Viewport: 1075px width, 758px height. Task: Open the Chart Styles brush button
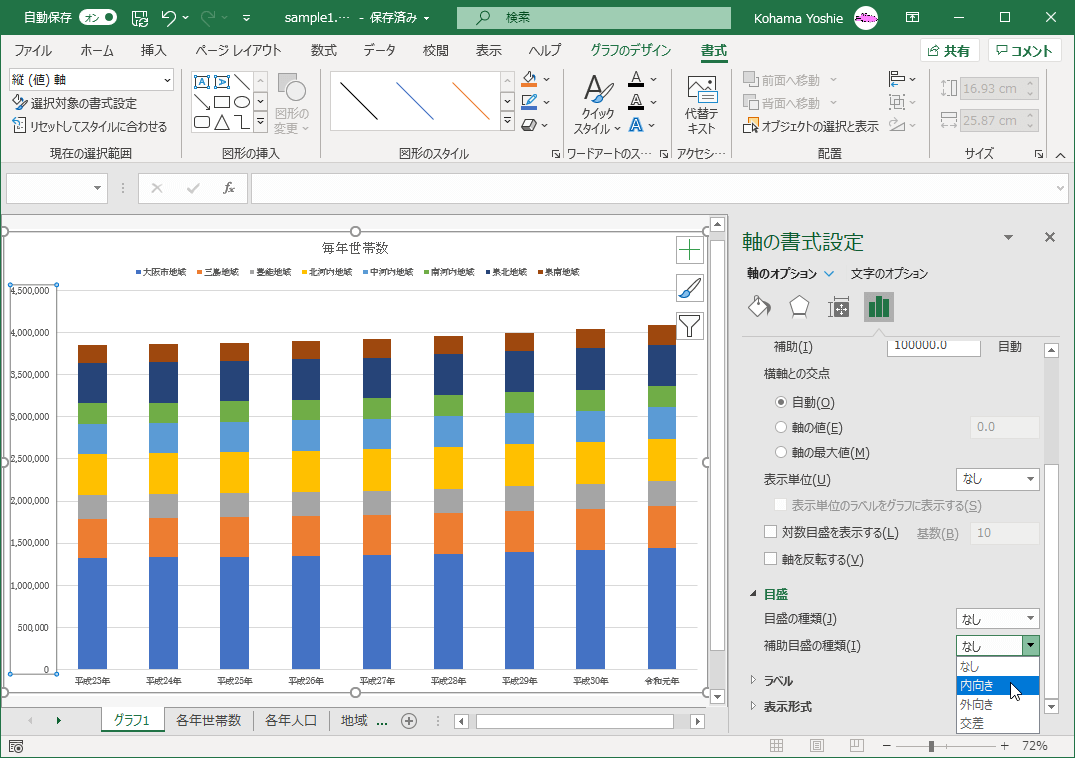point(690,288)
